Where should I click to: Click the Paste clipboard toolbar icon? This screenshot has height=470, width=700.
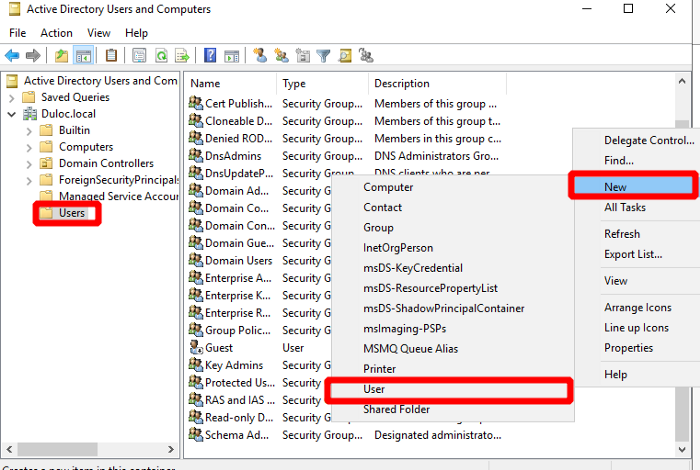point(111,55)
